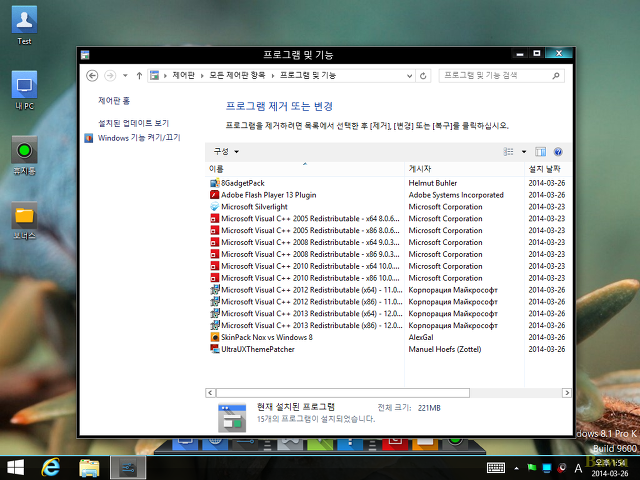This screenshot has width=640, height=480.
Task: Open the Windows Start button
Action: click(16, 468)
